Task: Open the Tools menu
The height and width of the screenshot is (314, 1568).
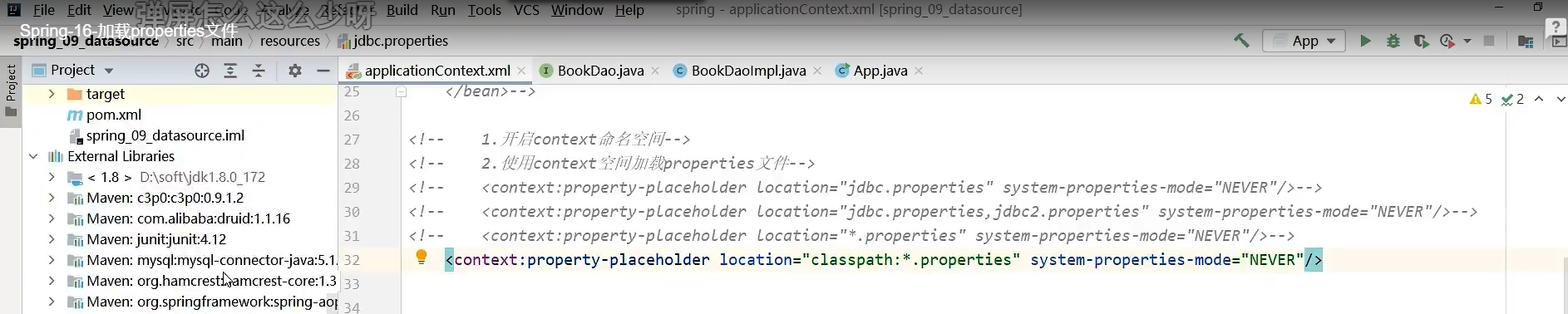Action: tap(484, 10)
